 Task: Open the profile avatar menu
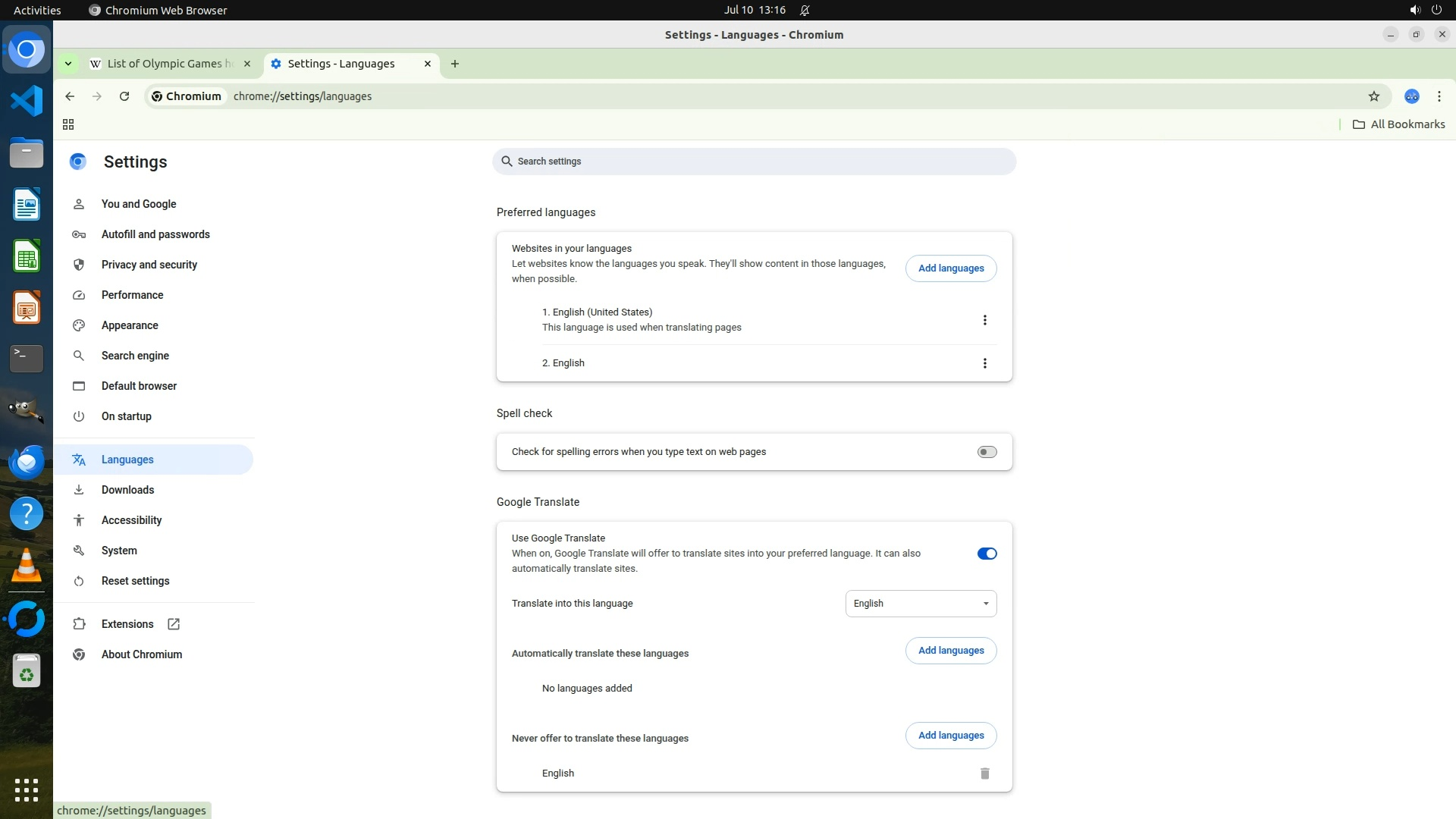click(x=1411, y=96)
